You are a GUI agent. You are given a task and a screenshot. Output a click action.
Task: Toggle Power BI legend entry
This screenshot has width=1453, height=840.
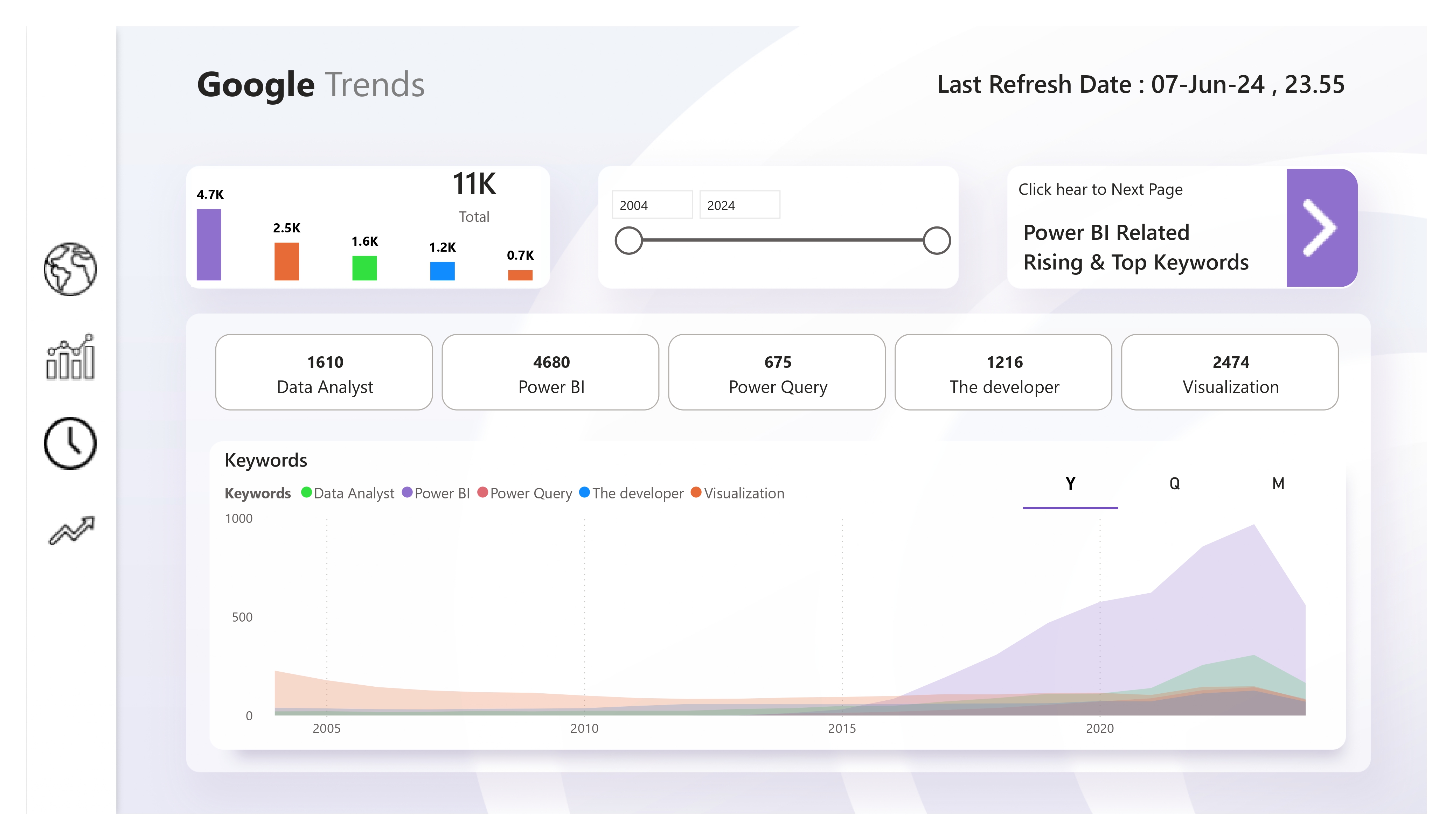[x=436, y=493]
